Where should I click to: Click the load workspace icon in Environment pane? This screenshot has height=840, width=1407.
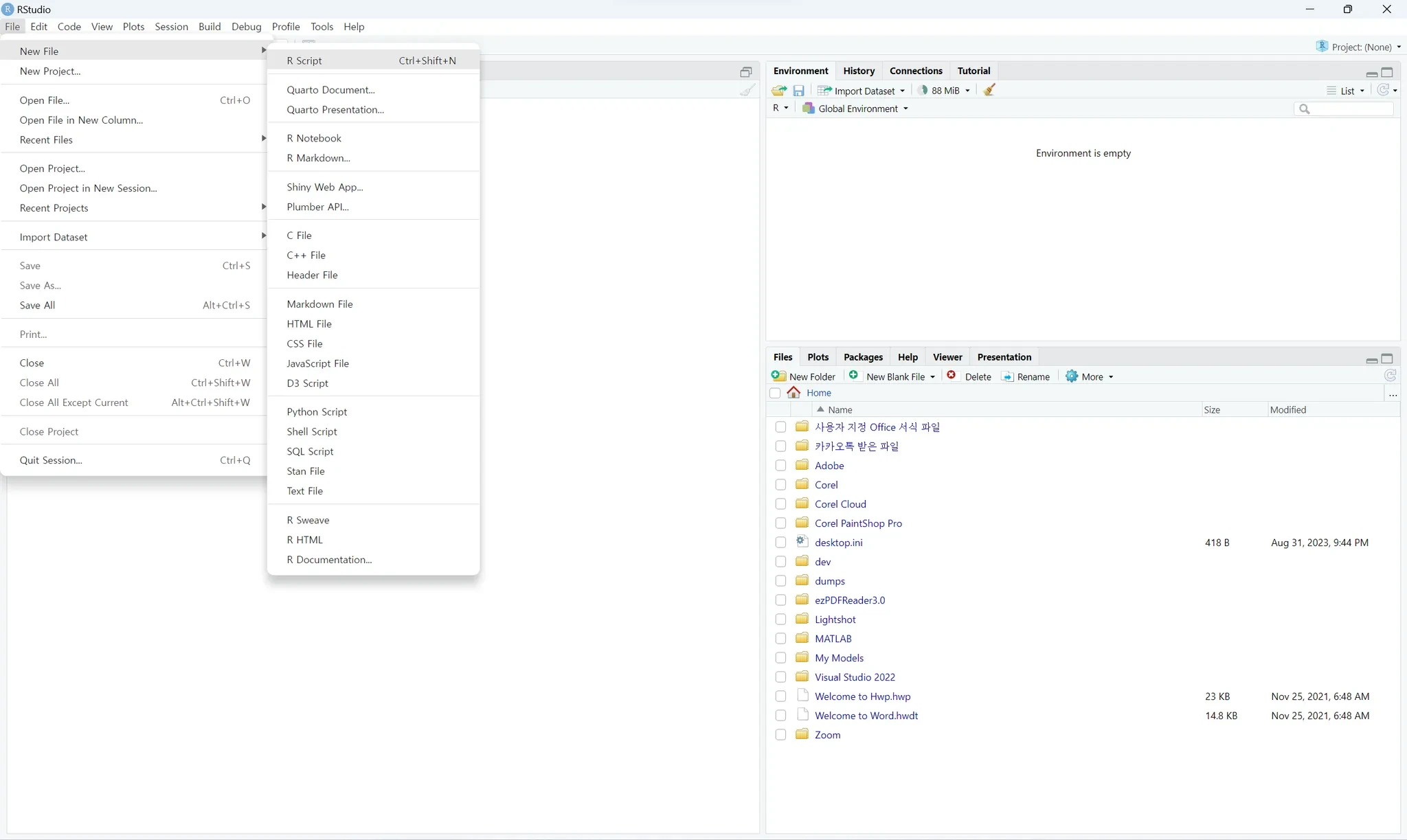click(x=779, y=91)
